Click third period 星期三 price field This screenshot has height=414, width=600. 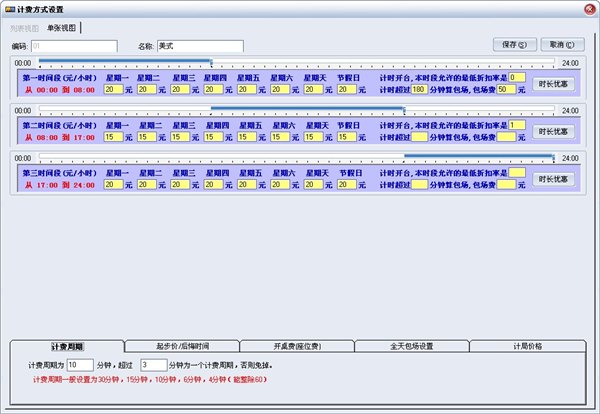(180, 184)
